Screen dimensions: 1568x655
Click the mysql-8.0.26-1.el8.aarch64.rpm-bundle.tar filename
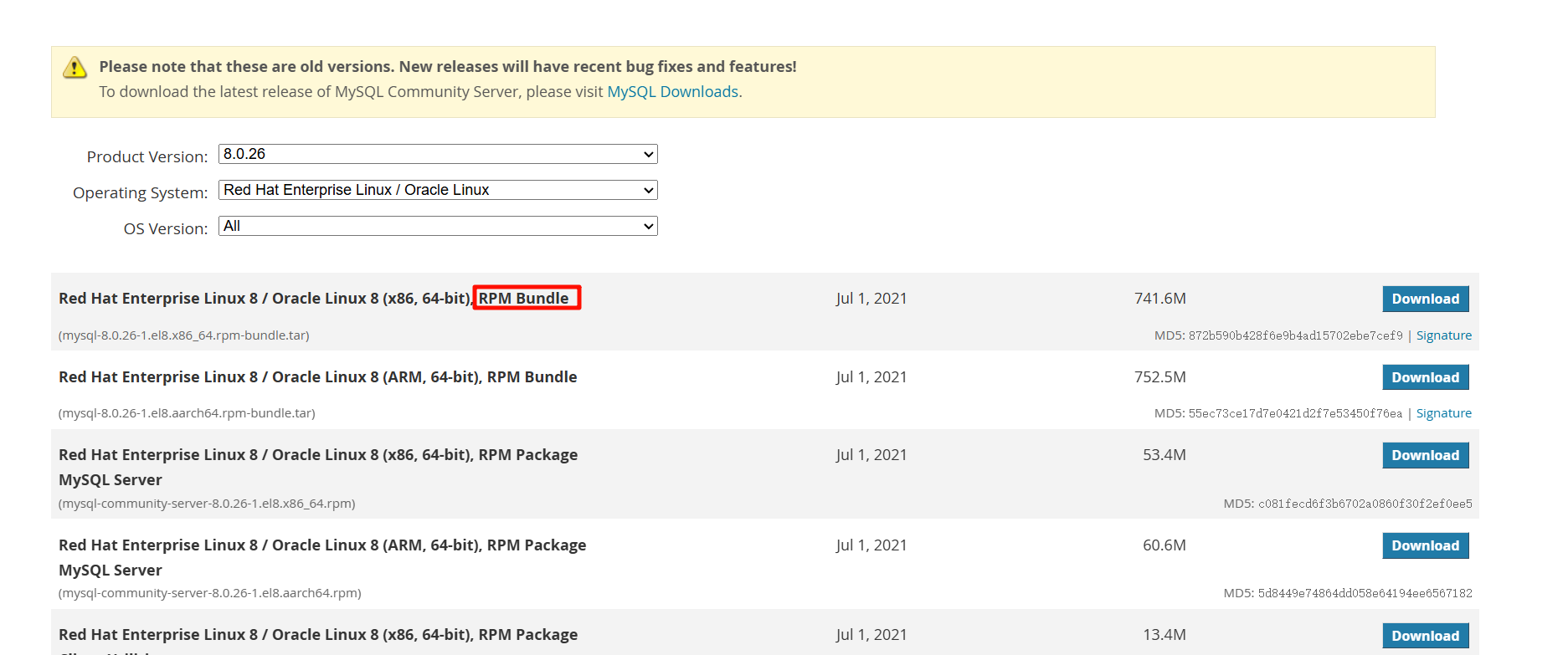pos(187,413)
